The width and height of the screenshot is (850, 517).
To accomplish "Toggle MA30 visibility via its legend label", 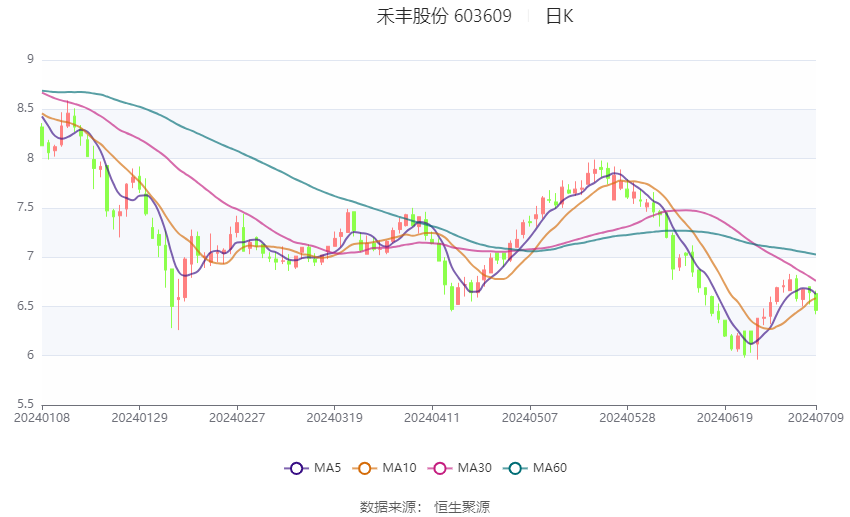I will point(473,468).
